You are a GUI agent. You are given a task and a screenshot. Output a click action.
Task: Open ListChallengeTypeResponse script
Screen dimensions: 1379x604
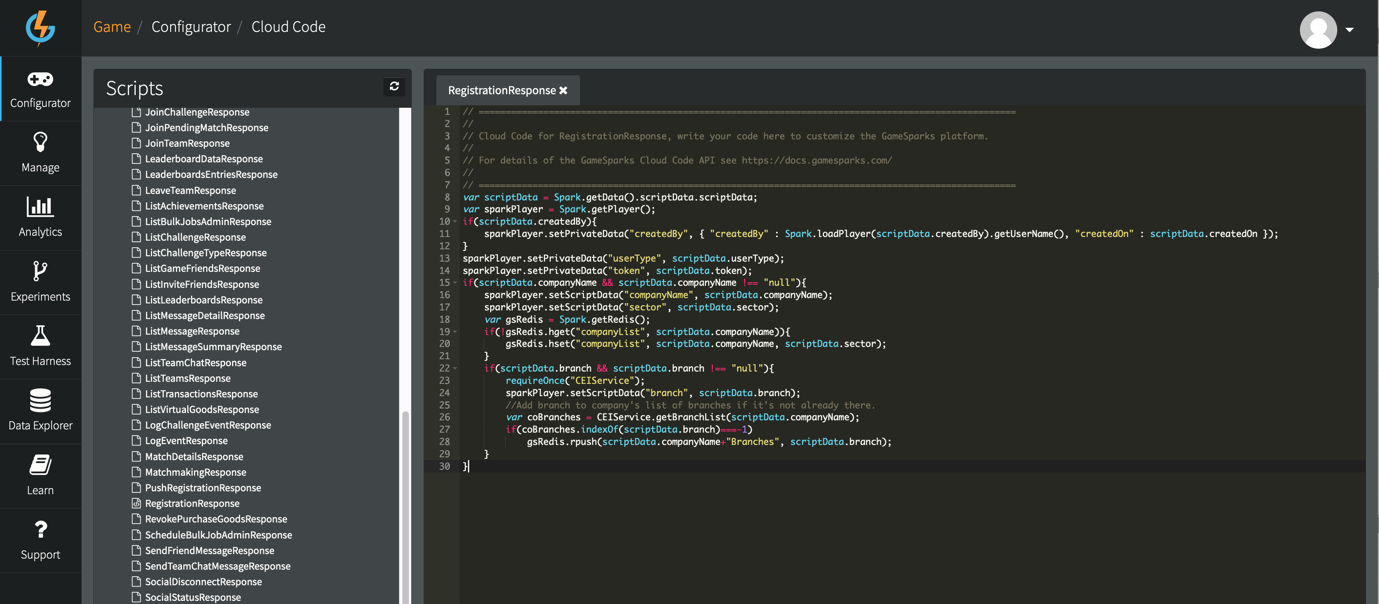pos(206,253)
